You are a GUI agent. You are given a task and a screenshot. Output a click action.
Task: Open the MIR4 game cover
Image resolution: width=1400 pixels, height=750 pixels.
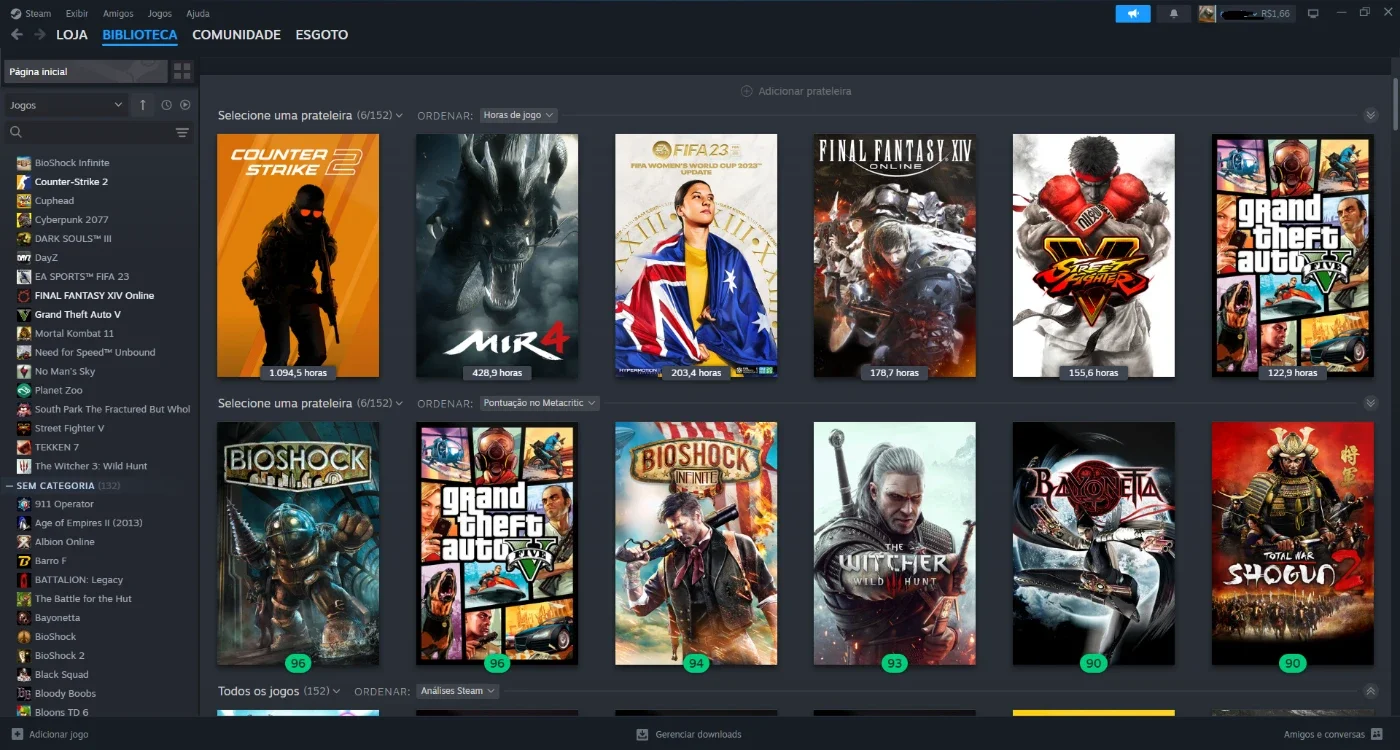497,256
